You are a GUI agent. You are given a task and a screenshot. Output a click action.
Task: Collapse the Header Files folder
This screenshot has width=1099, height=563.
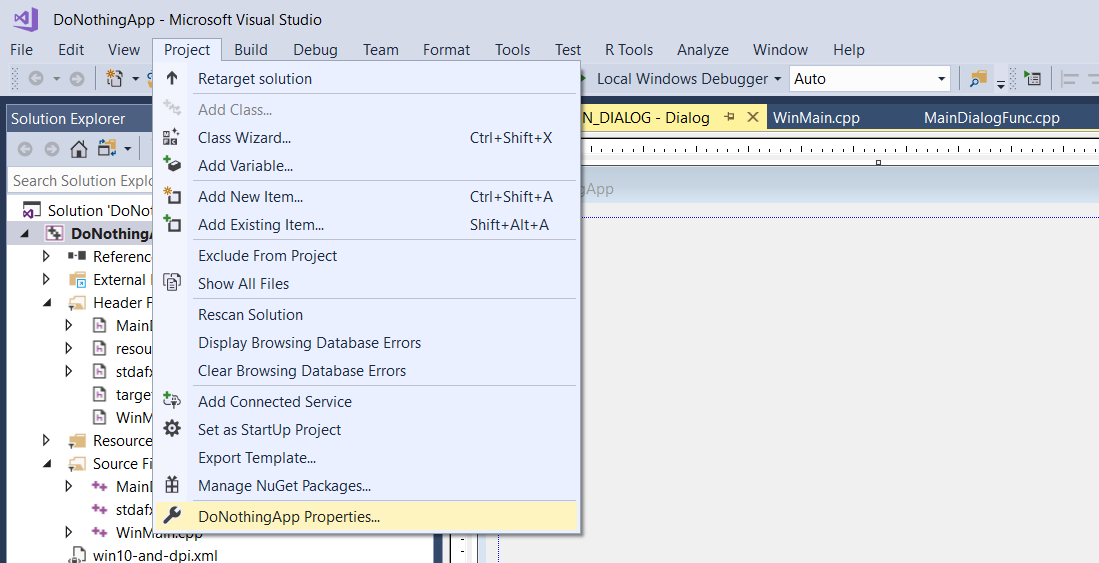[47, 303]
